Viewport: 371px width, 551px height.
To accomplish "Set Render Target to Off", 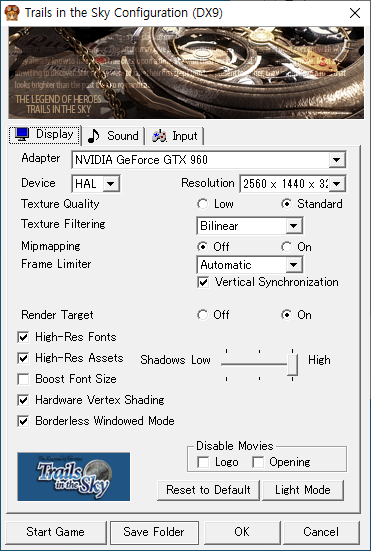I will point(213,315).
